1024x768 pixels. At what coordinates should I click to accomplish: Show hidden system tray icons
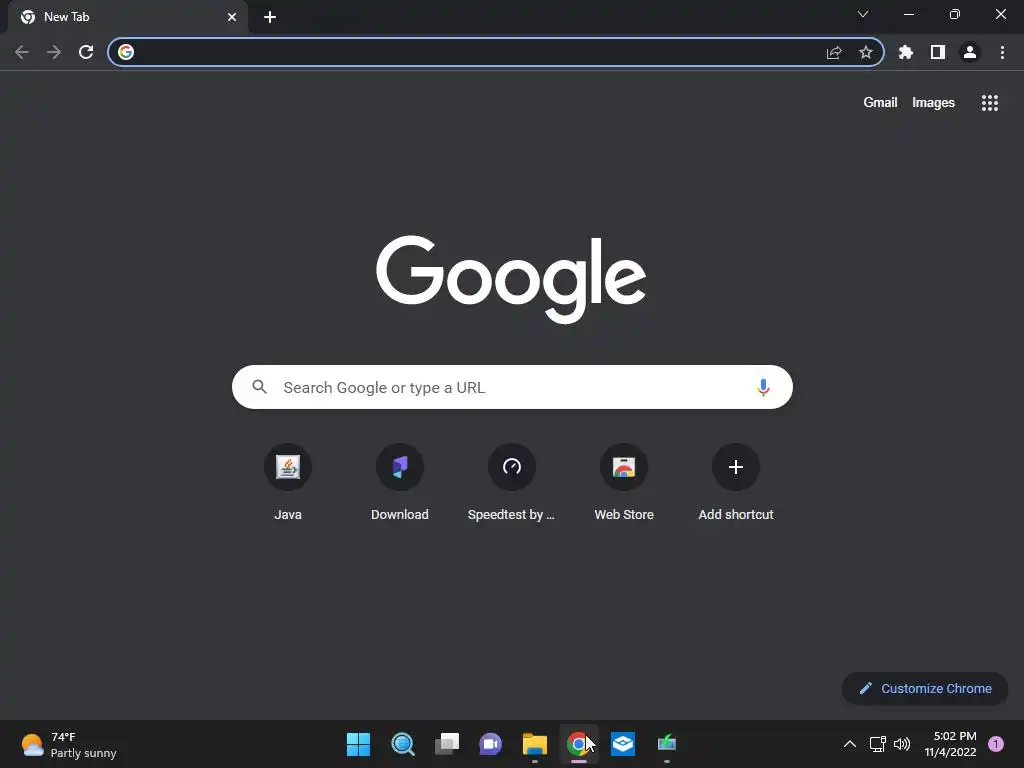pos(850,744)
